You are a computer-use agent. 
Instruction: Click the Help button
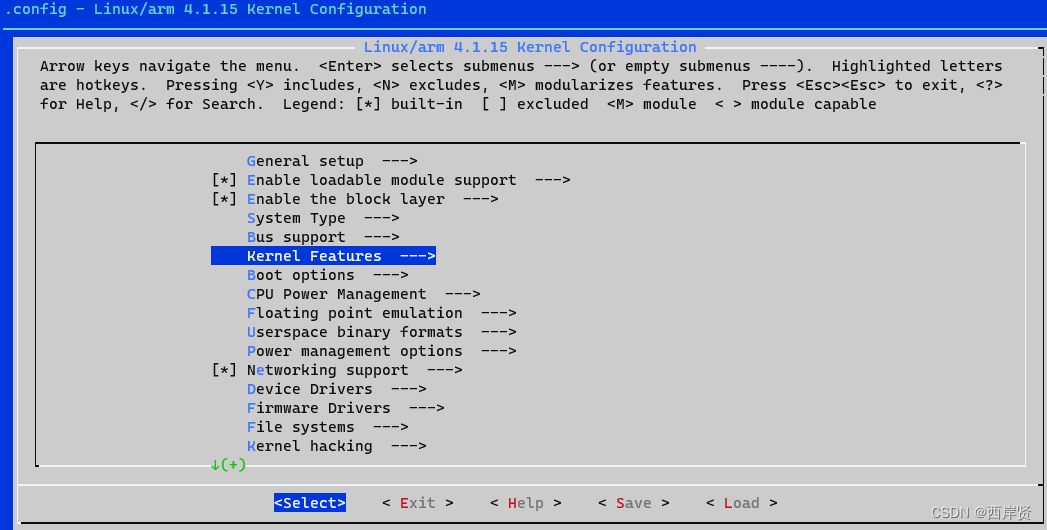[x=526, y=503]
